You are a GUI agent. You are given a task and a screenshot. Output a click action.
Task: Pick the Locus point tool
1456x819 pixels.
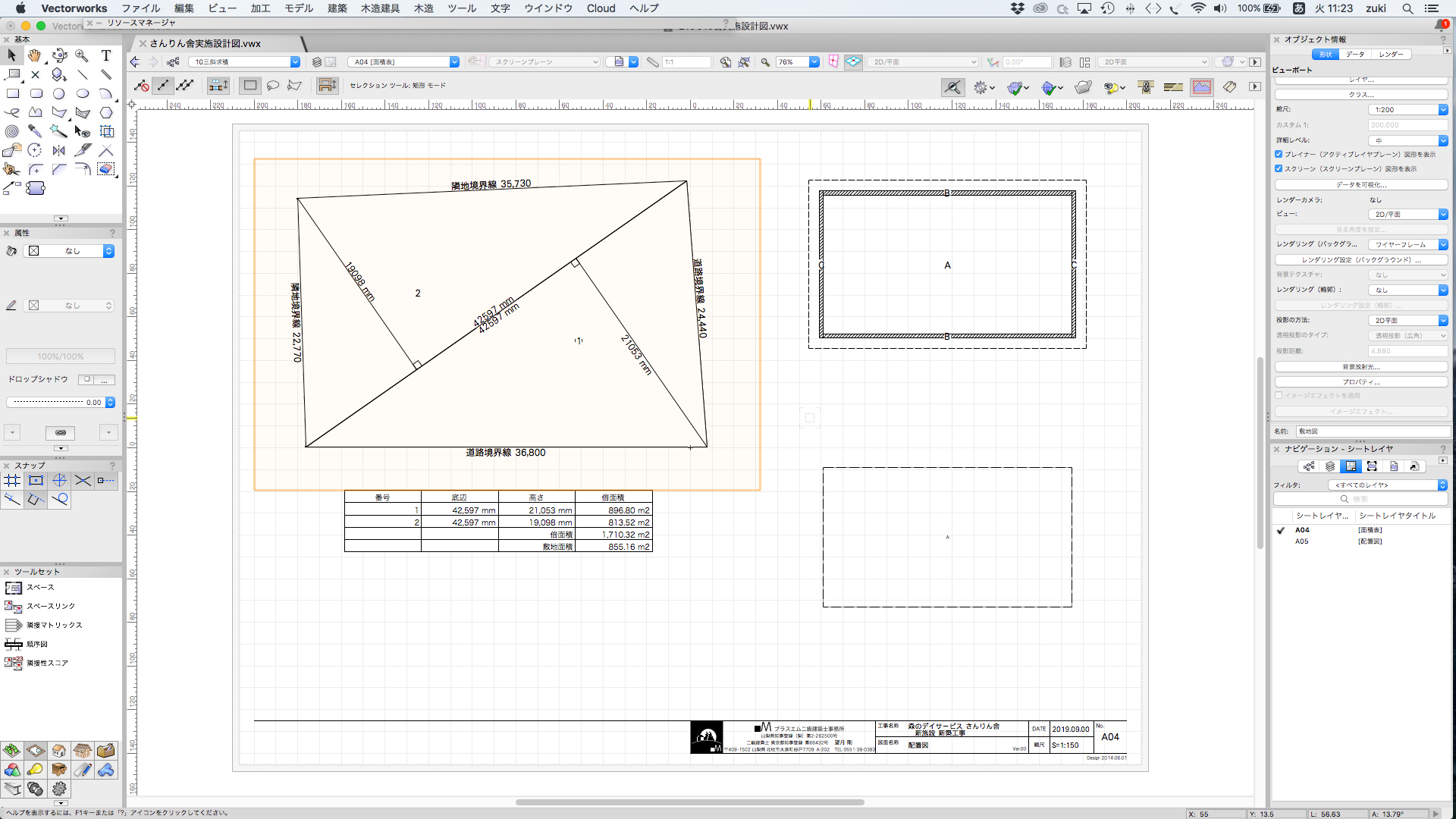pos(36,74)
